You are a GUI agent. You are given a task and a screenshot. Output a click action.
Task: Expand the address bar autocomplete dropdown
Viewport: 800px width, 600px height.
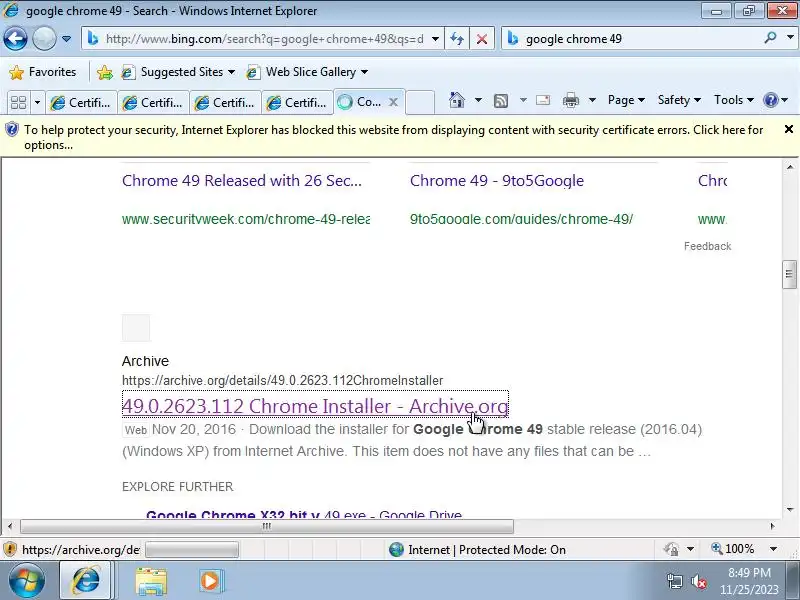pyautogui.click(x=435, y=39)
